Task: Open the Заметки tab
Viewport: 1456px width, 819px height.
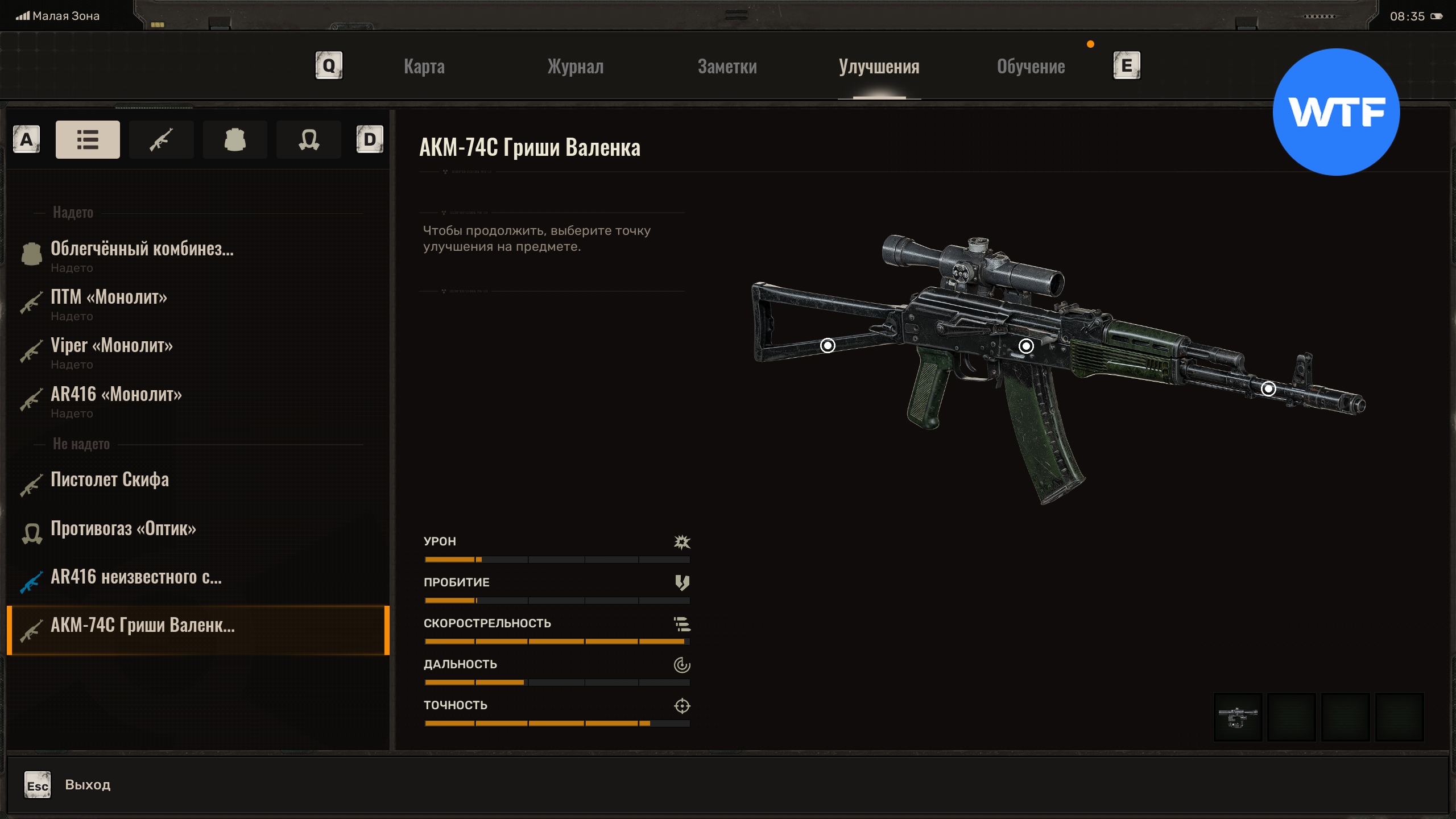Action: click(x=727, y=67)
